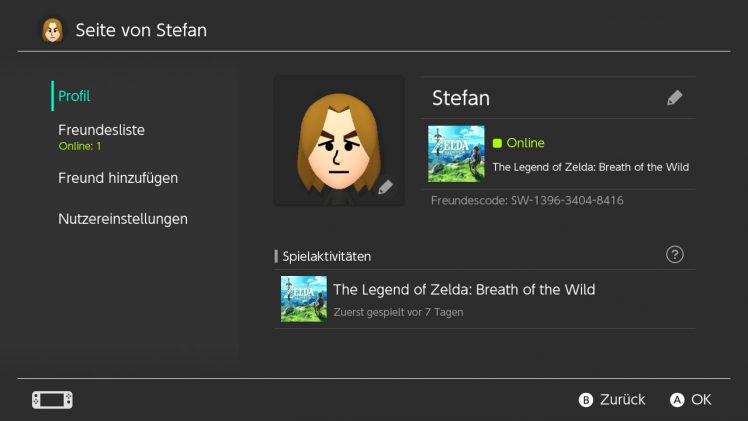
Task: Select Freund hinzufügen in the sidebar
Action: 118,178
